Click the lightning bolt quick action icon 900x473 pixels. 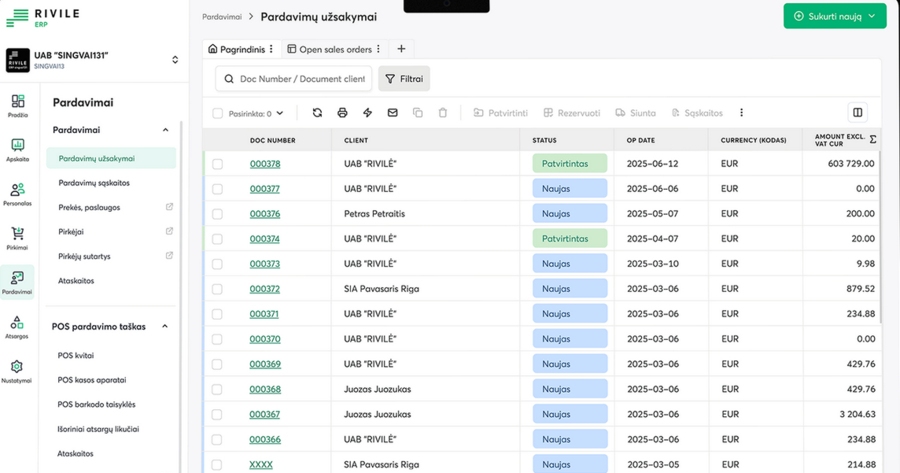coord(367,113)
